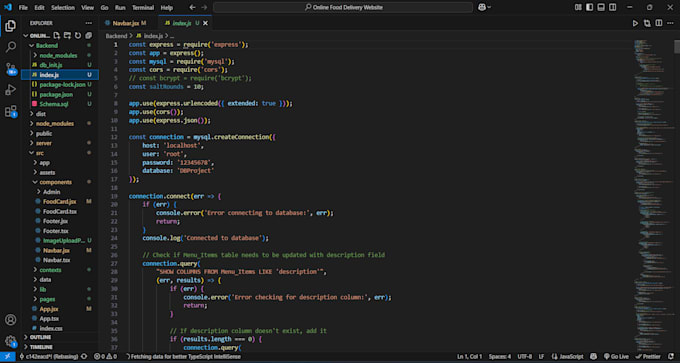This screenshot has height=363, width=680.
Task: Click Ln 1, Col 1 in status bar
Action: 469,356
